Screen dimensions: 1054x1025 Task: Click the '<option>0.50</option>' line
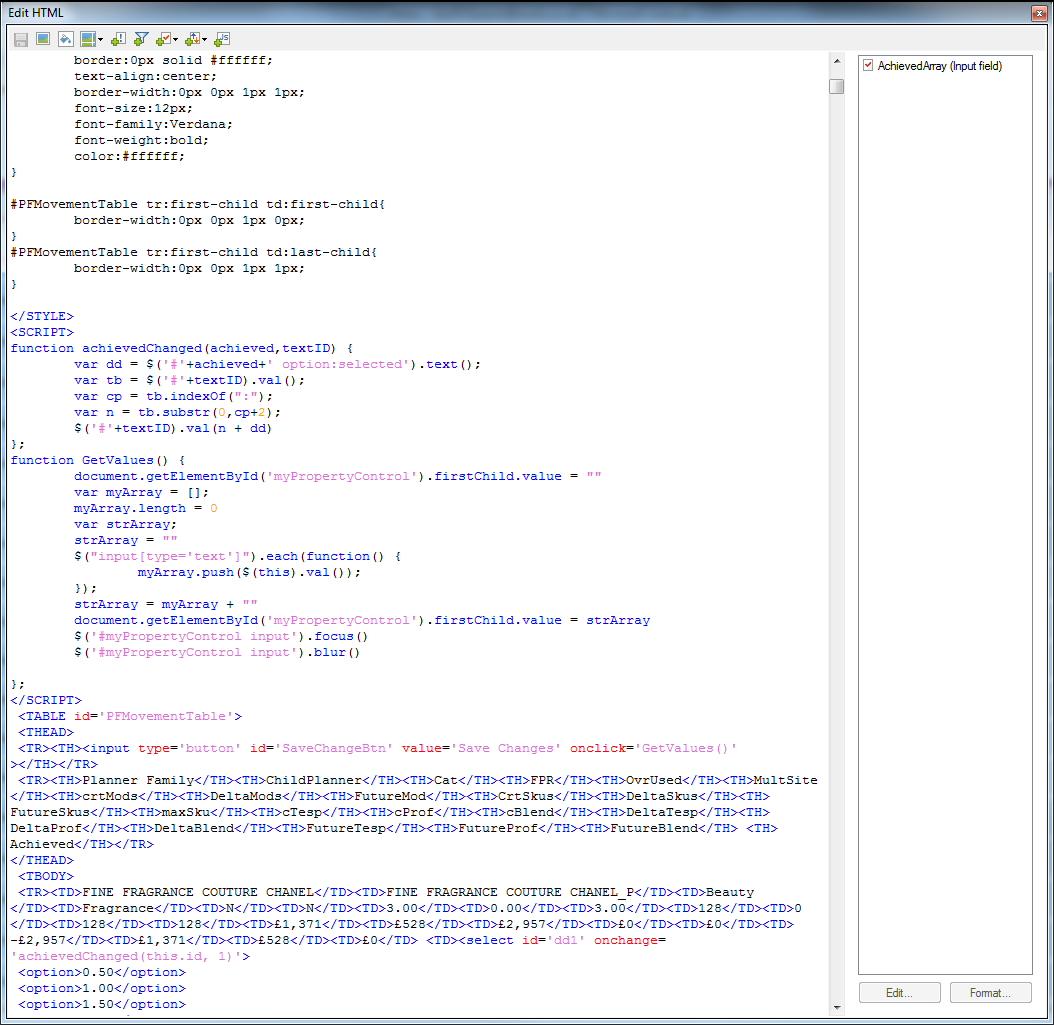point(102,973)
